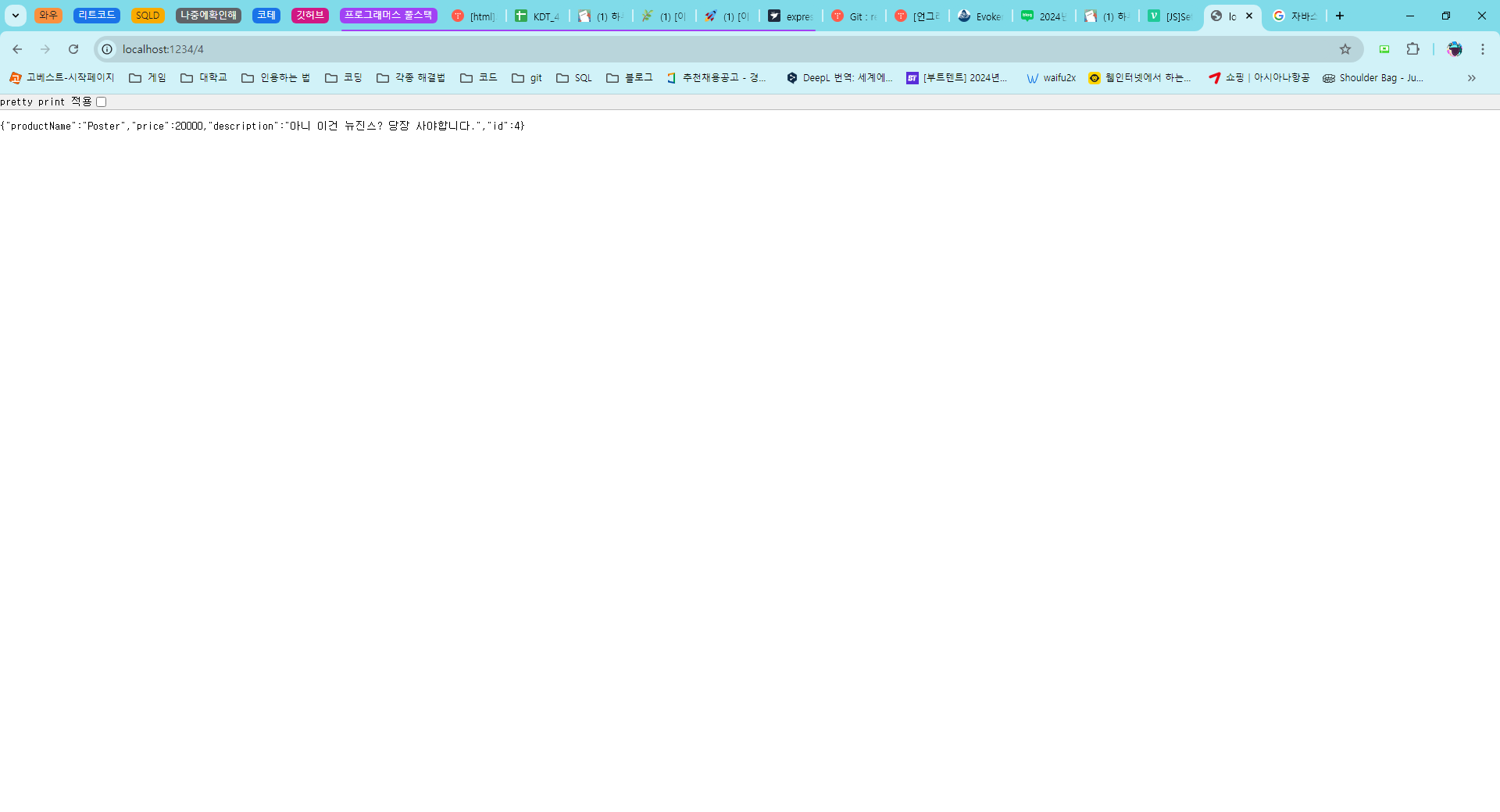Switch to the [언그ㄹ tab
1500x812 pixels.
point(917,16)
